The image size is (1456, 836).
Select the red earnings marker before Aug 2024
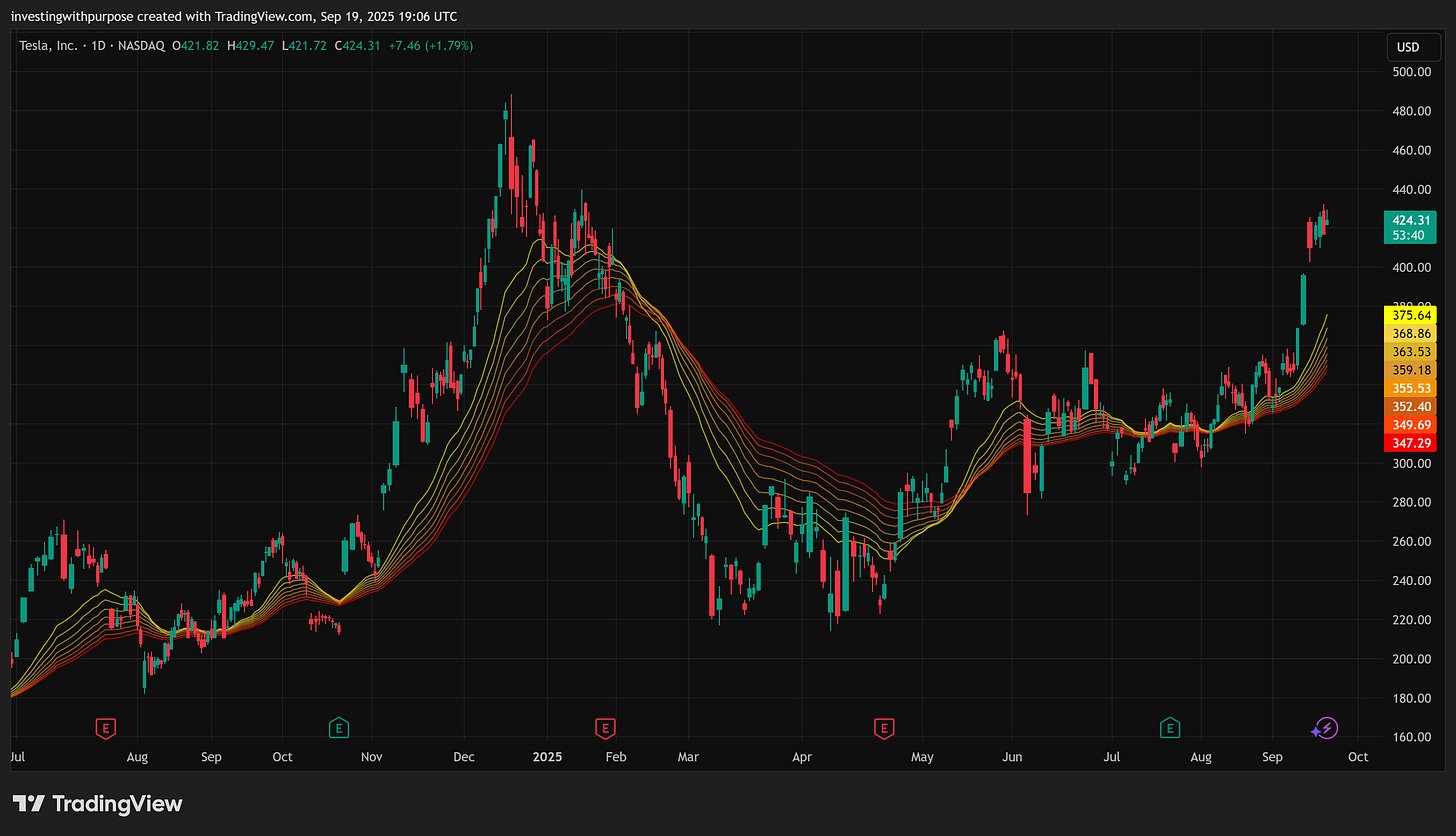pos(104,728)
